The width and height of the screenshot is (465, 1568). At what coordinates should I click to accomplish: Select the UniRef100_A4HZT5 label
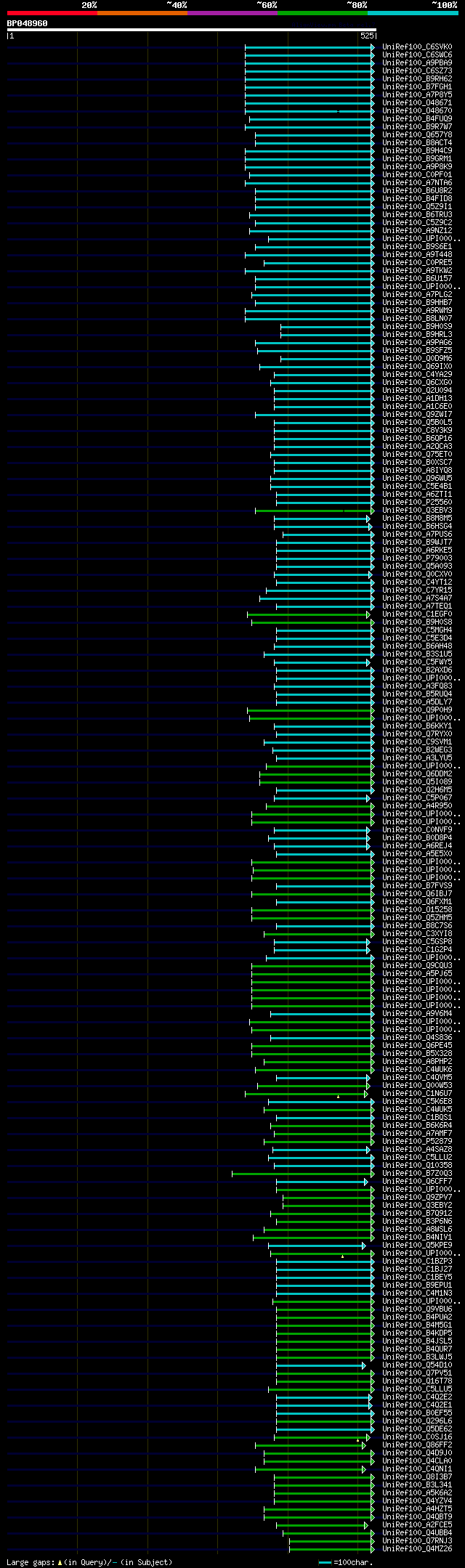pyautogui.click(x=417, y=1509)
